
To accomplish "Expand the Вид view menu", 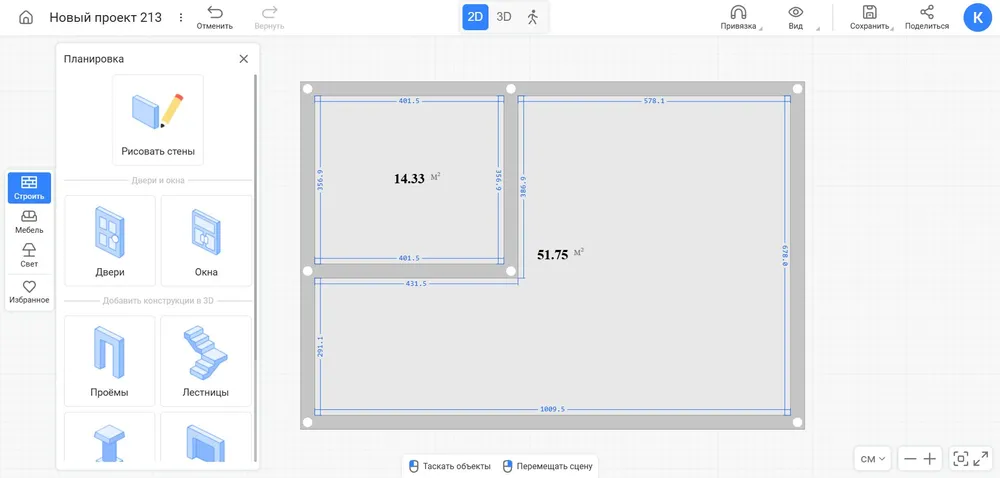I will 796,17.
